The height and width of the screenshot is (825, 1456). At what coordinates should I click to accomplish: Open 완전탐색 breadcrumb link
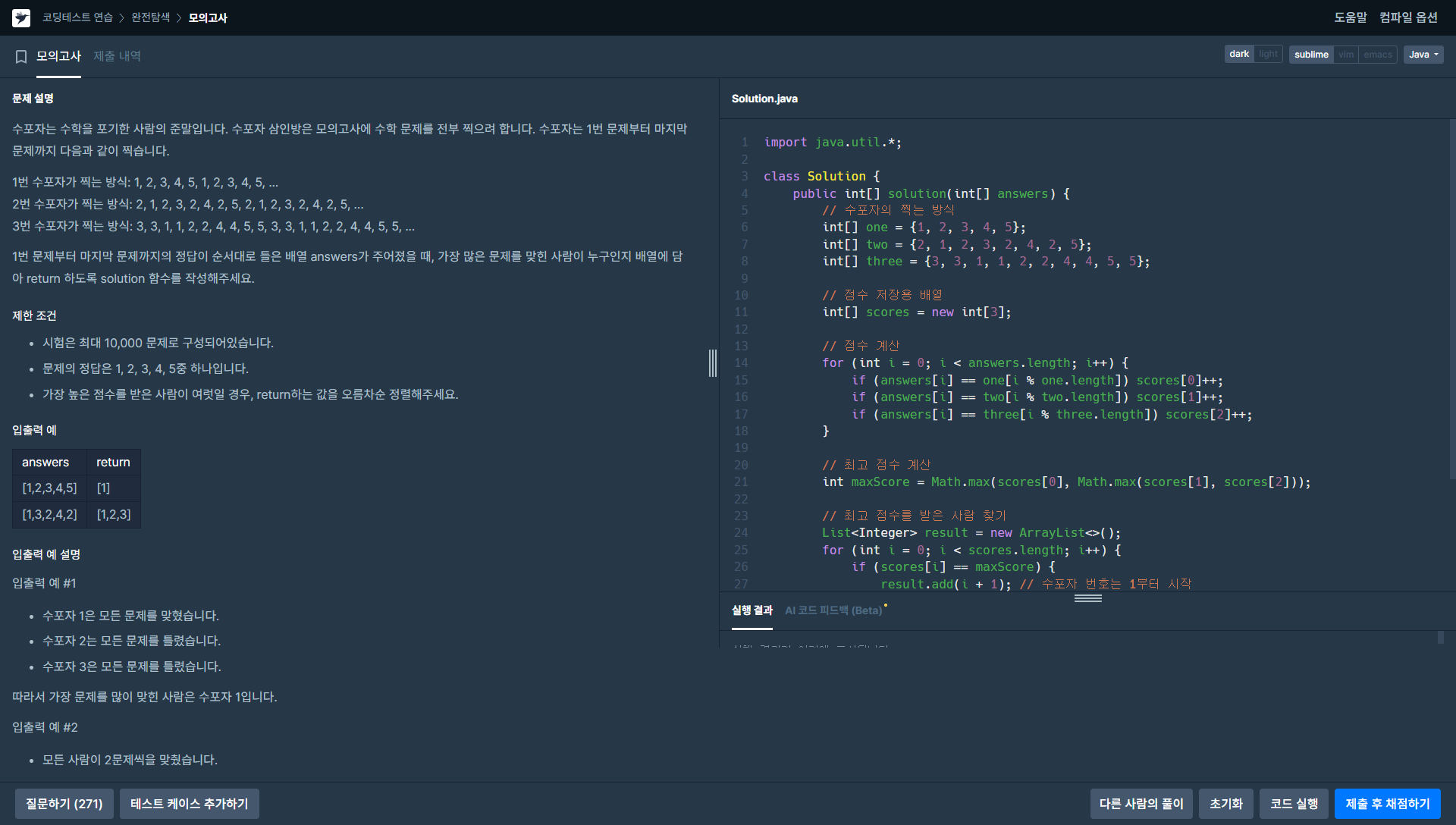[150, 17]
